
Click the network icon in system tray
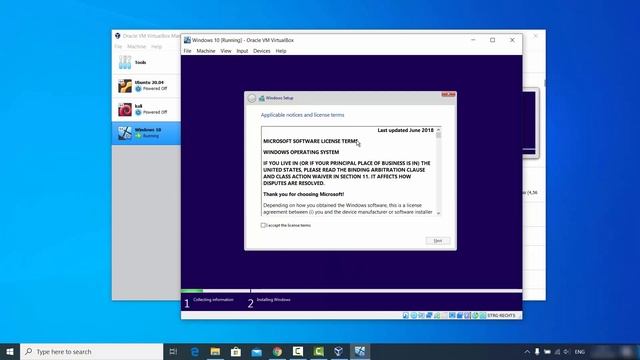pos(557,351)
